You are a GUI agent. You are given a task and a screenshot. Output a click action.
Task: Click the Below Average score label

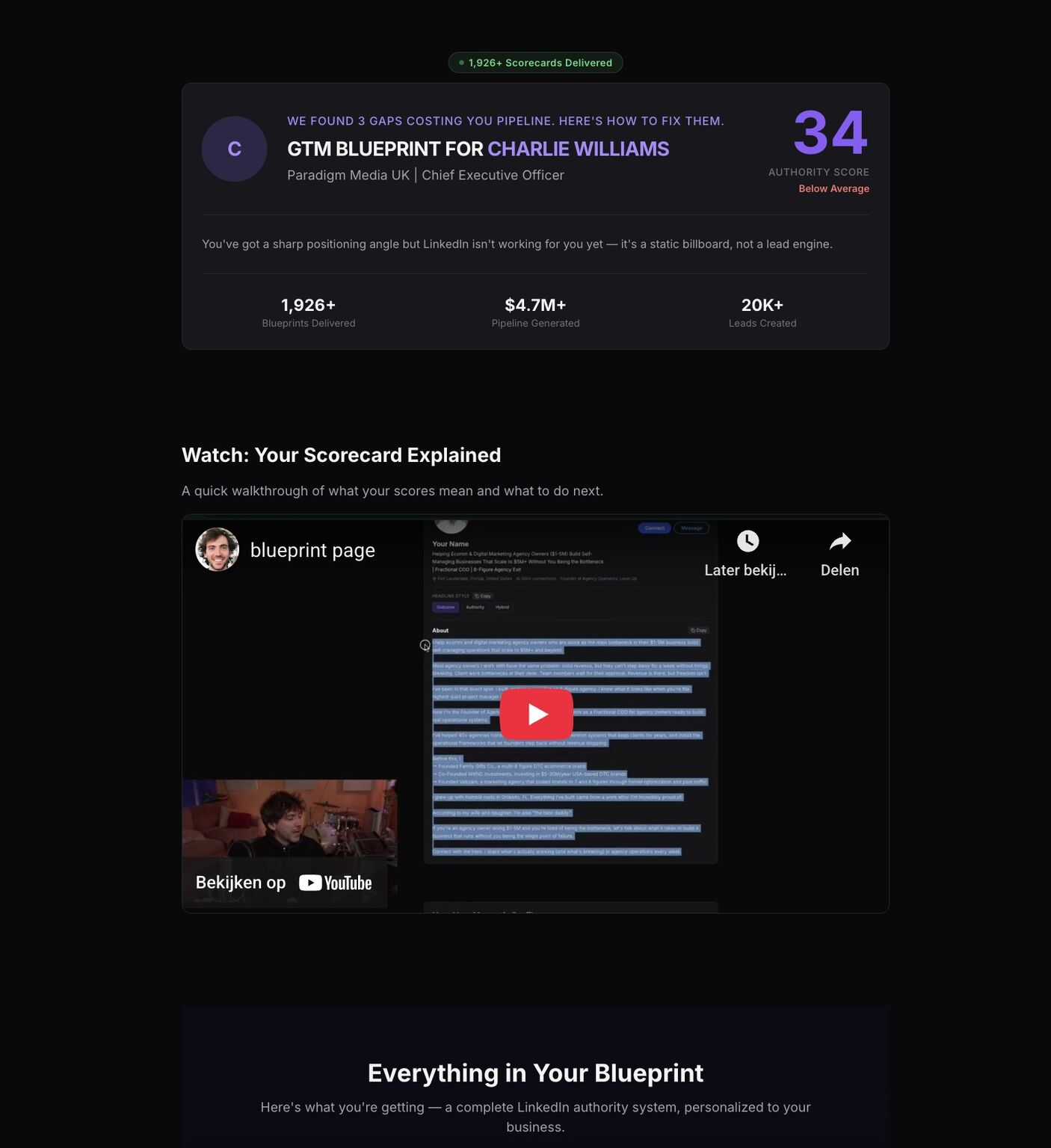[x=833, y=188]
